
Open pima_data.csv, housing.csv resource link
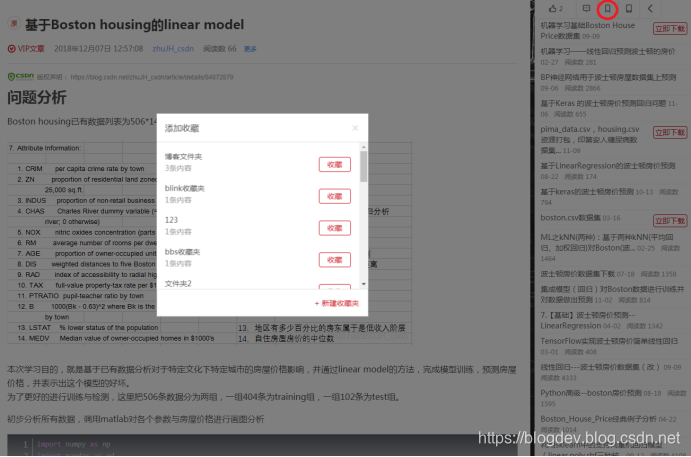[590, 140]
